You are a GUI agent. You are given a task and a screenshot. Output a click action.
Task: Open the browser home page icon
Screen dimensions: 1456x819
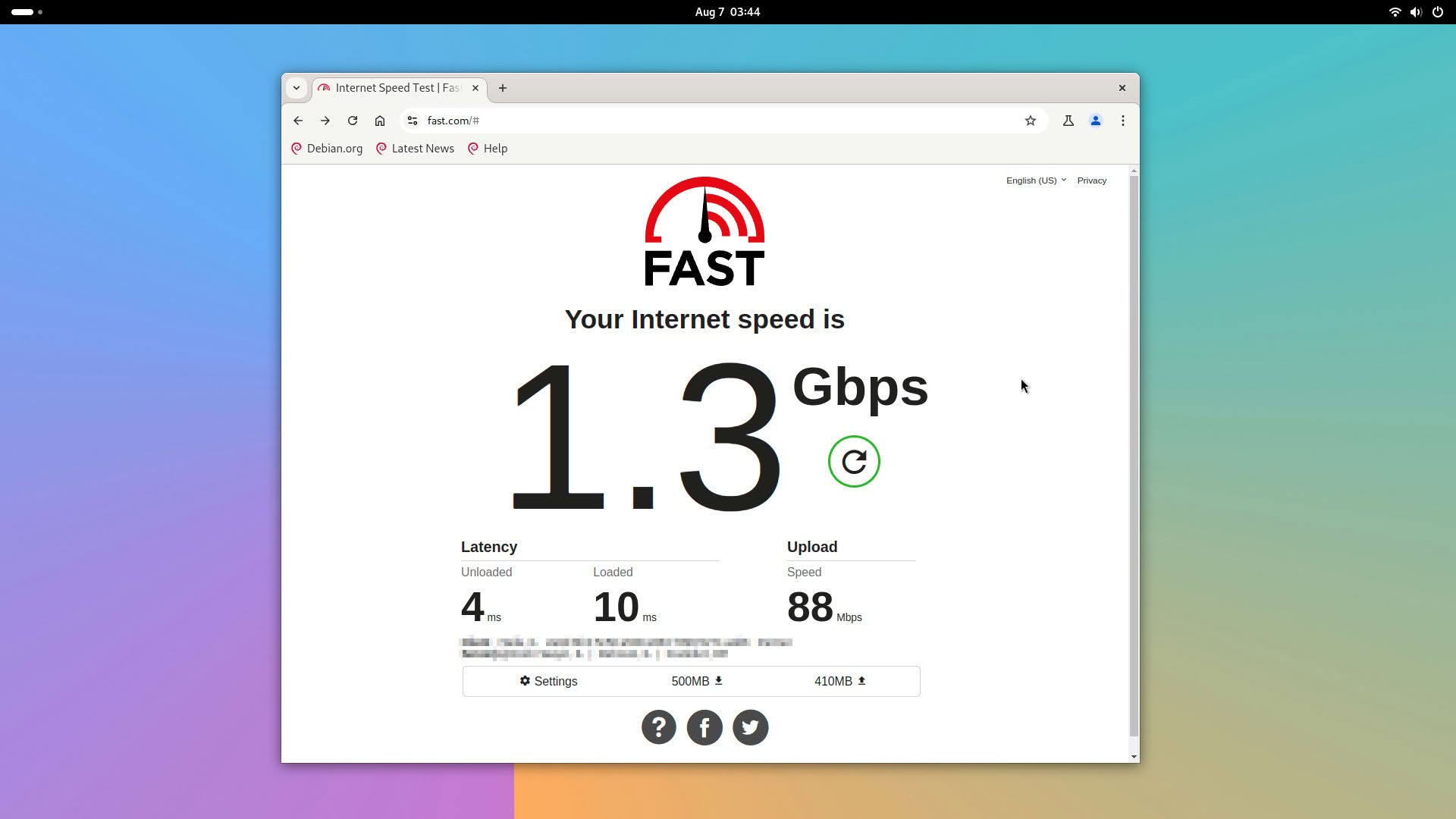pos(380,121)
